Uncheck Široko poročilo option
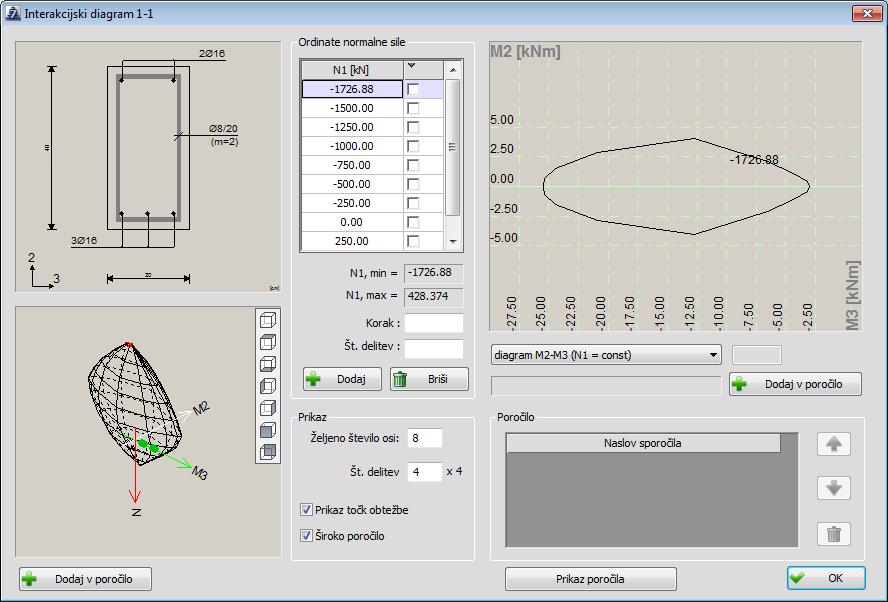The image size is (888, 602). coord(306,536)
